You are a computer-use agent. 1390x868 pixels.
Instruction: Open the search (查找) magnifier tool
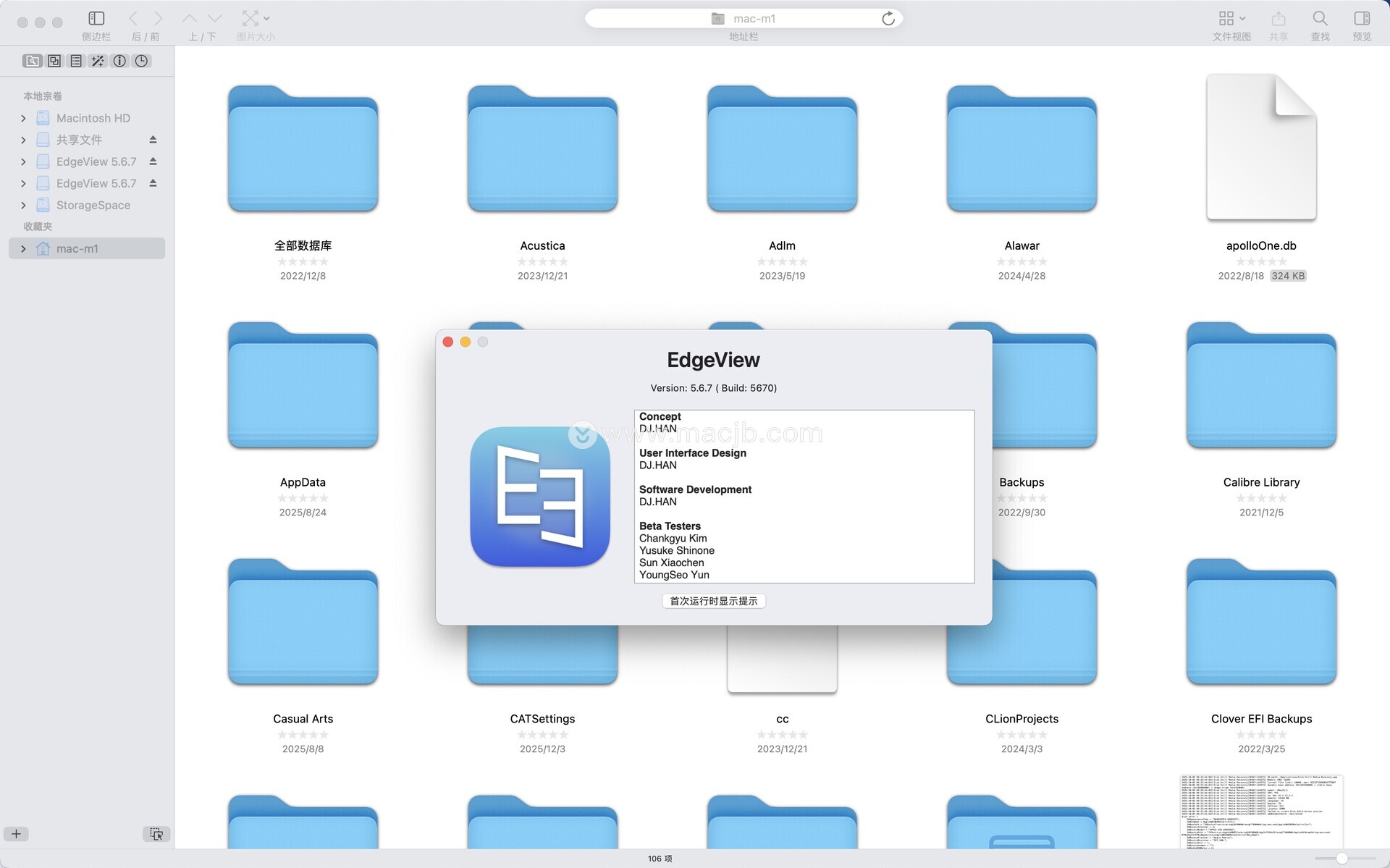pos(1320,18)
